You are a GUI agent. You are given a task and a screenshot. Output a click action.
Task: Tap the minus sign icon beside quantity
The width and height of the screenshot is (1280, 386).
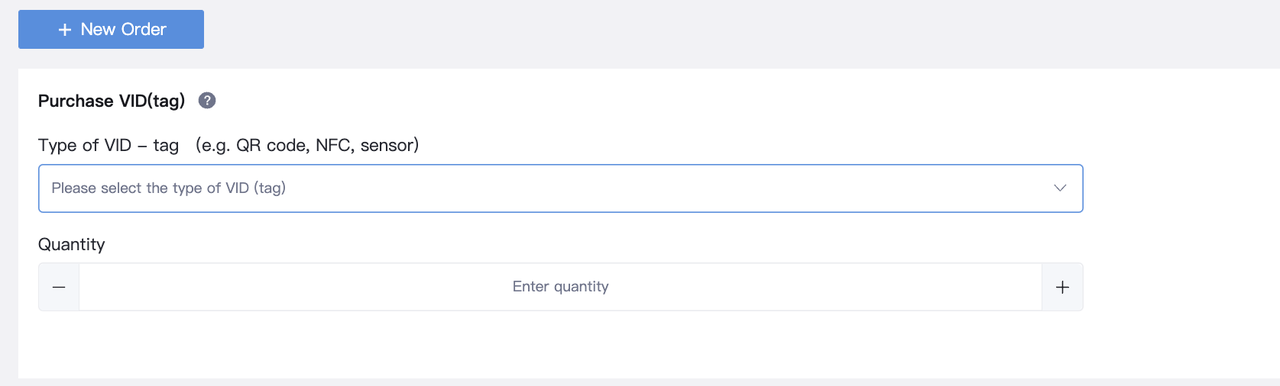(59, 287)
